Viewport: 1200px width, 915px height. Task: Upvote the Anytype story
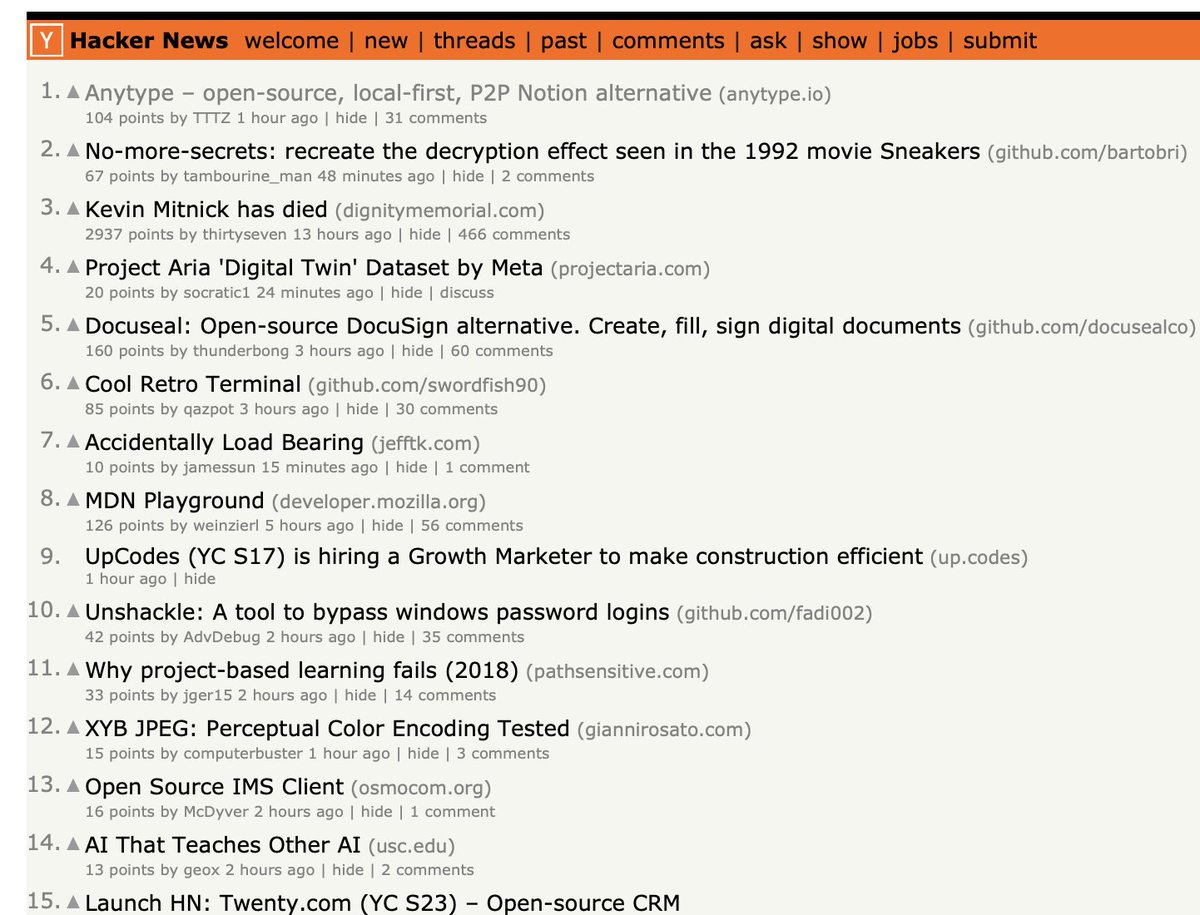click(x=73, y=92)
